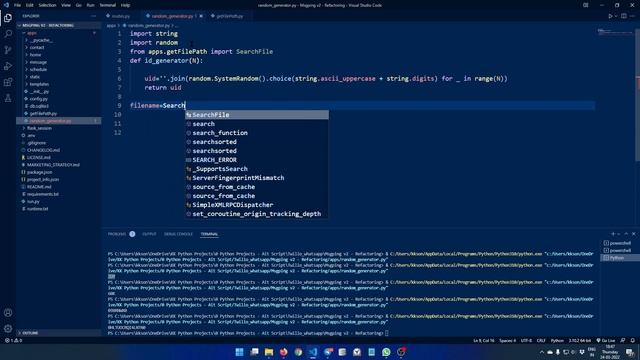Open notifications bell in status bar
The height and width of the screenshot is (360, 640).
click(633, 340)
